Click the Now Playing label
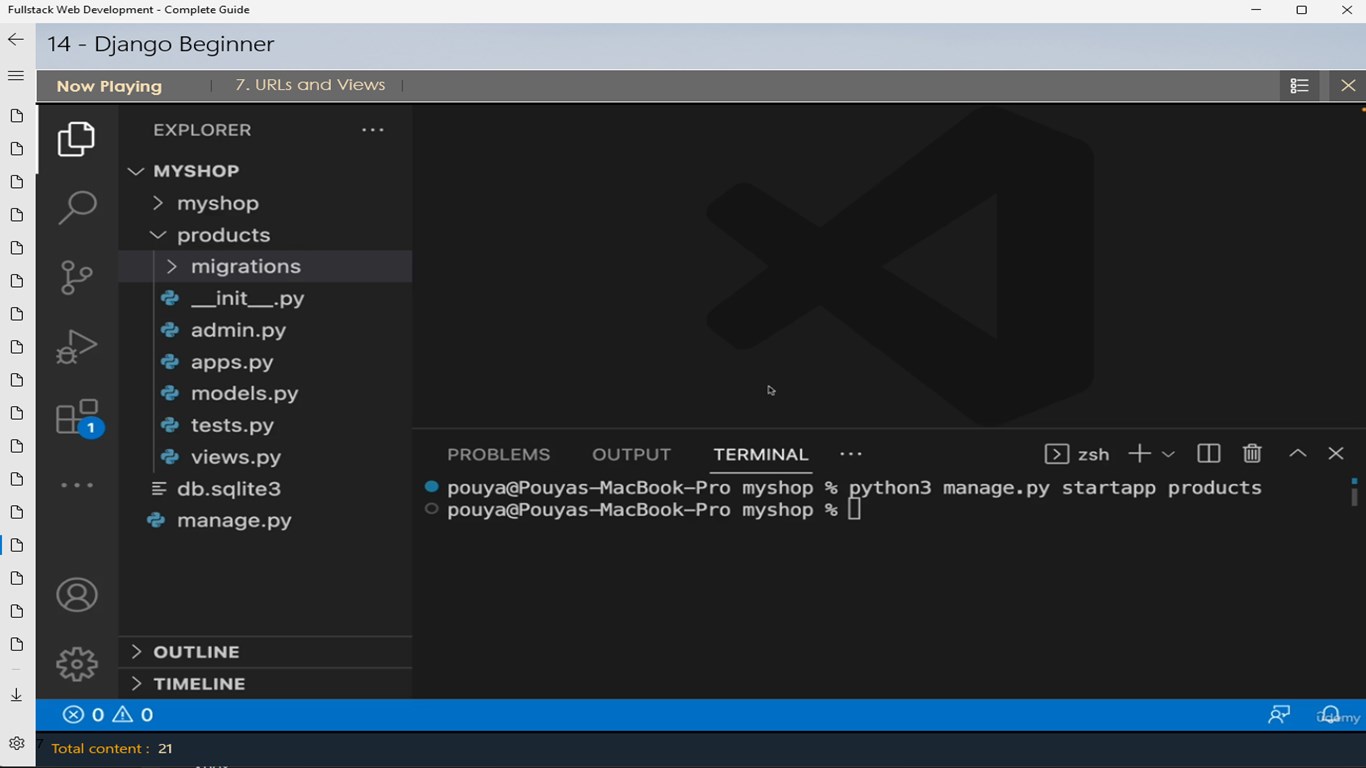The image size is (1366, 768). tap(109, 86)
